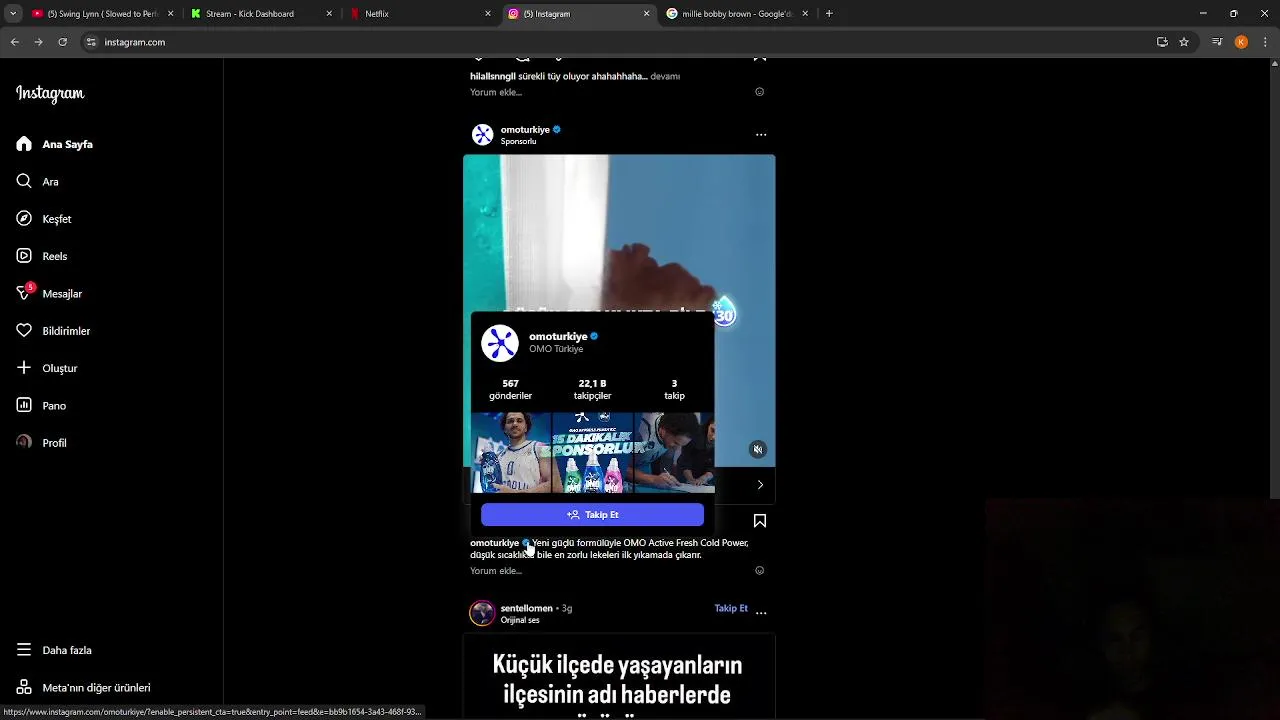Go to next slide of sponsored post

point(760,485)
